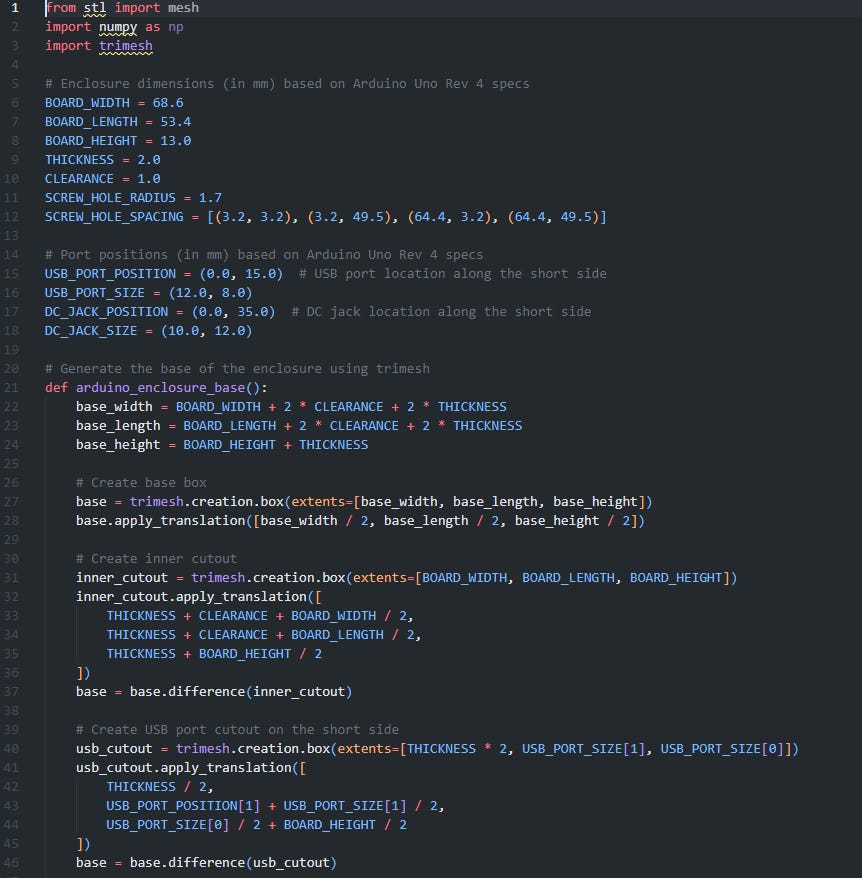
Task: Click 'base.difference(inner_cutout)' on line 37
Action: coord(241,692)
